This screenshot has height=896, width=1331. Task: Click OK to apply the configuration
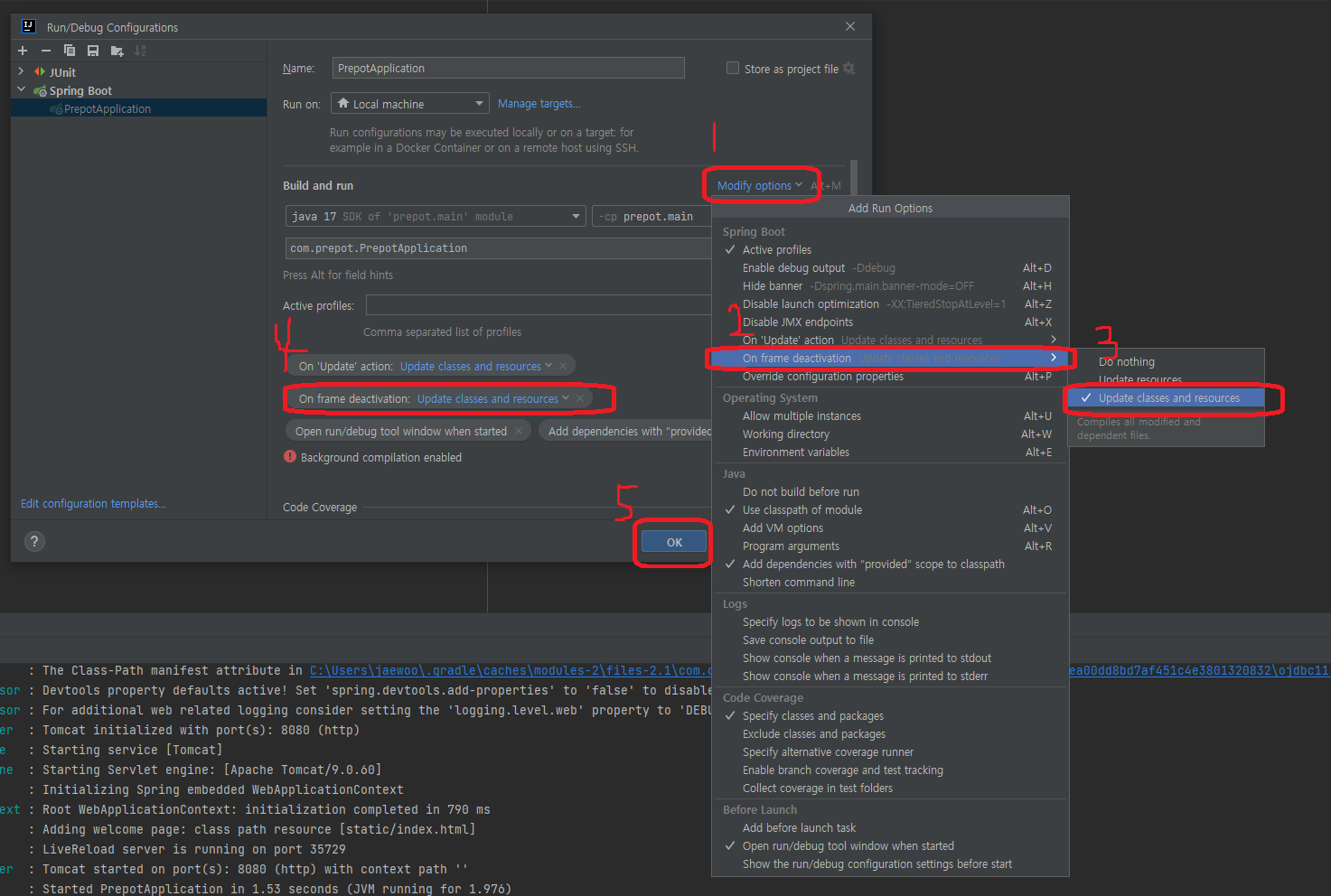tap(674, 542)
